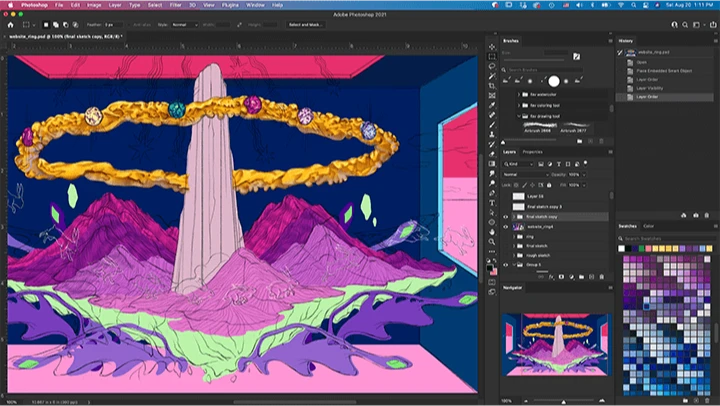Add layer style with fx icon

click(x=551, y=277)
